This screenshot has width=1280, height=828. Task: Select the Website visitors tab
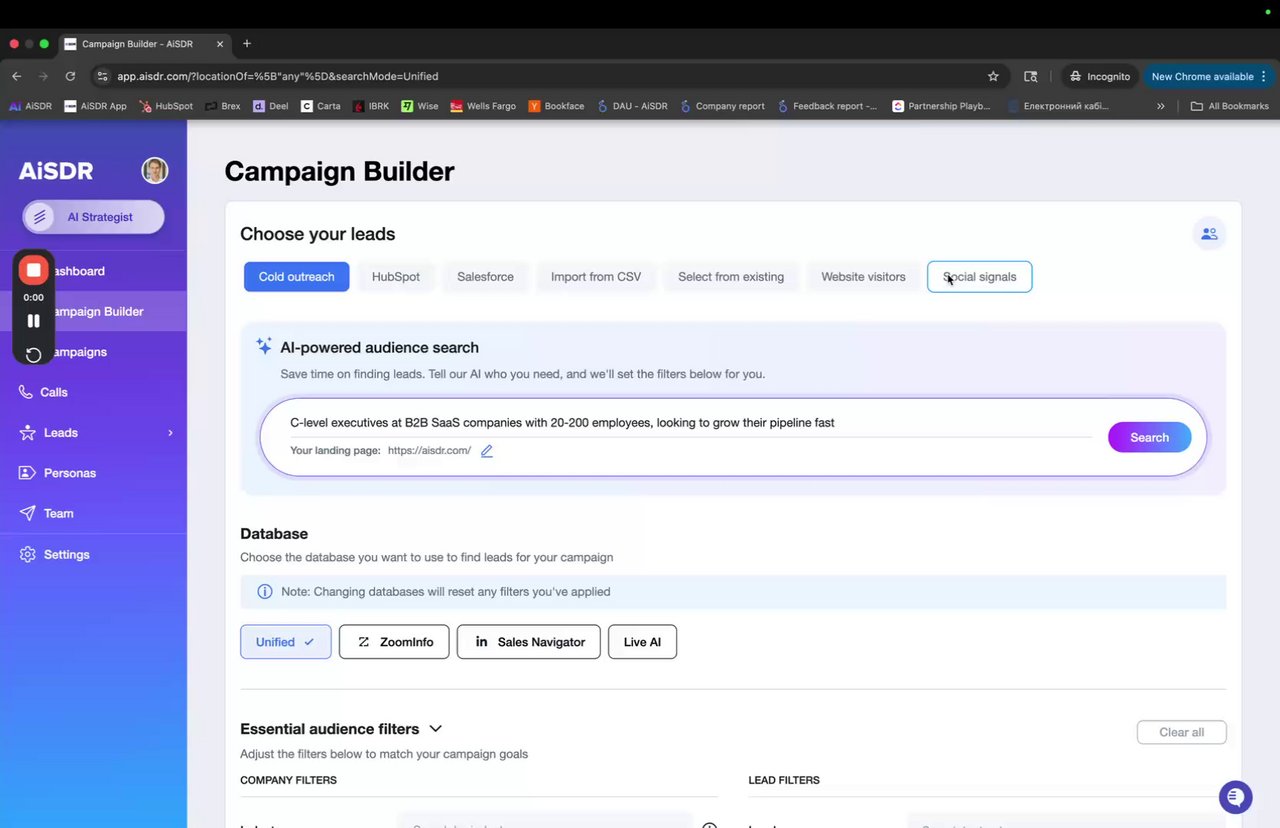coord(863,277)
